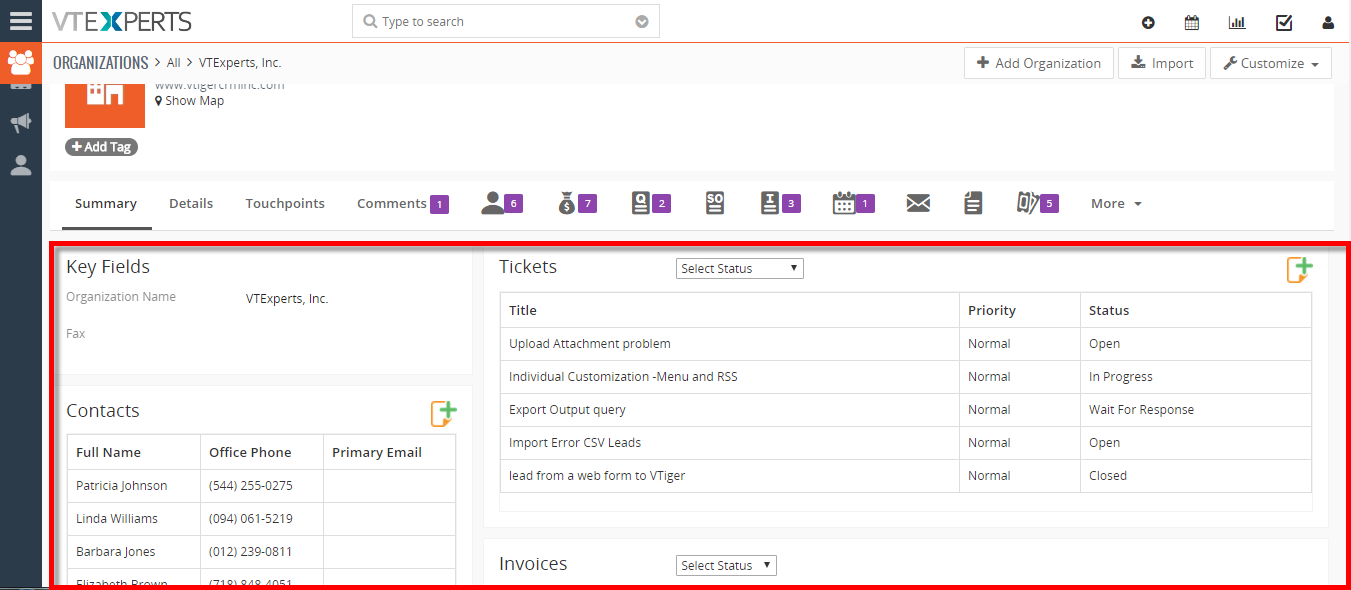Screen dimensions: 1351x590
Task: Go to ORGANIZATIONS breadcrumb link
Action: (x=100, y=62)
